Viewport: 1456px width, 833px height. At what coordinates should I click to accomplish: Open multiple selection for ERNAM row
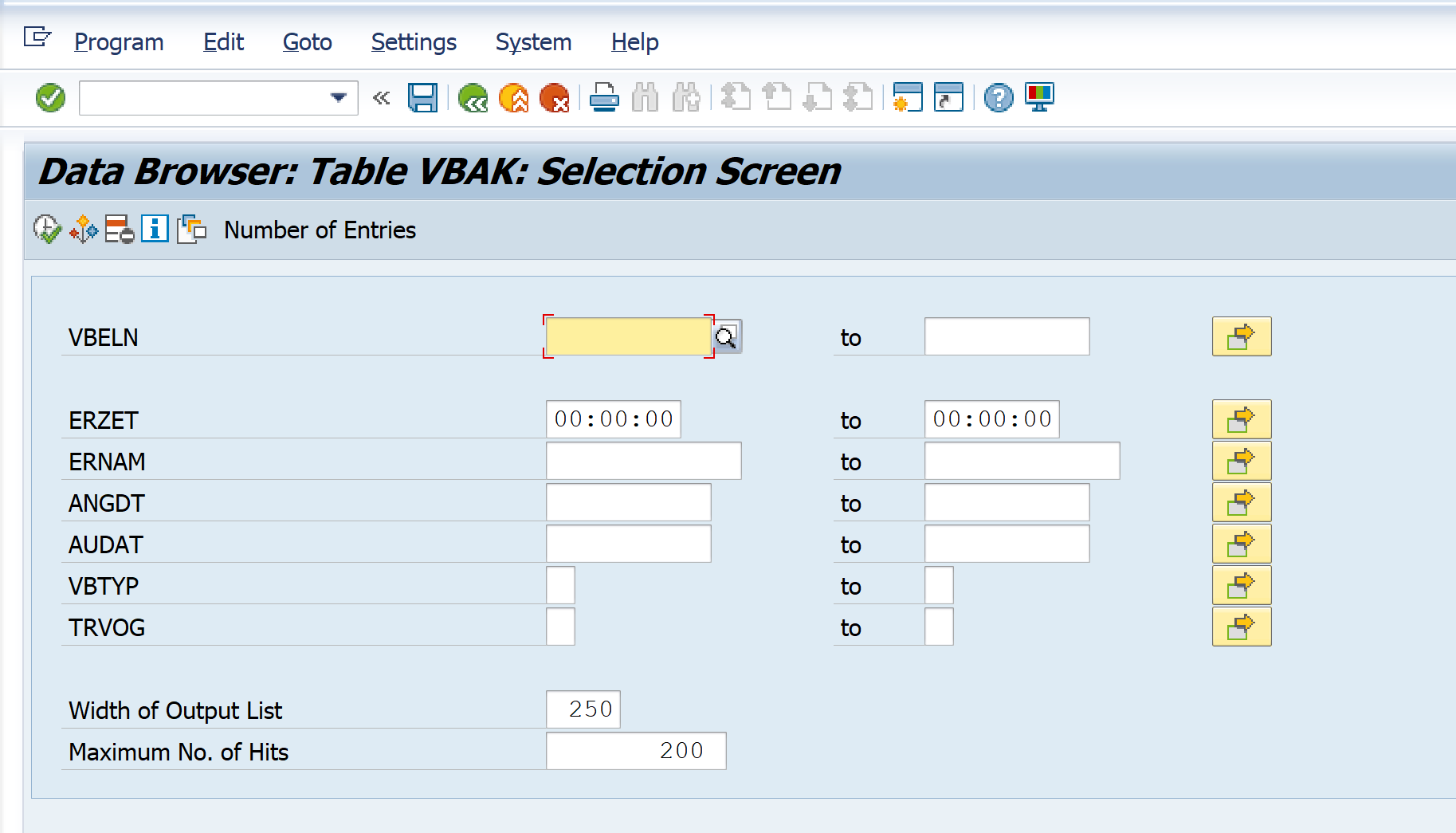[x=1241, y=462]
